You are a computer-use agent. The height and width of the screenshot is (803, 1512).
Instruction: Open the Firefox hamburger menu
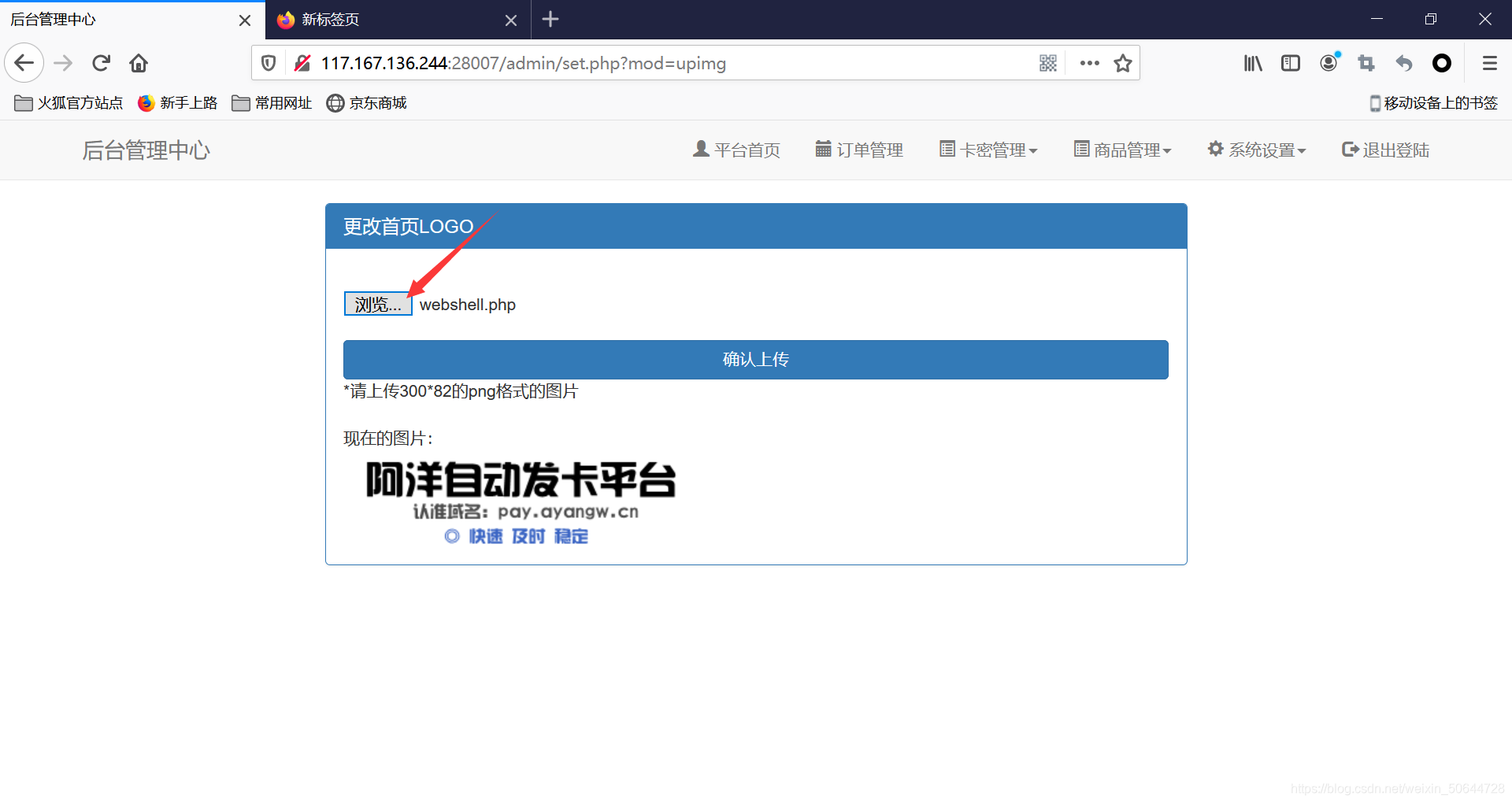[x=1489, y=63]
